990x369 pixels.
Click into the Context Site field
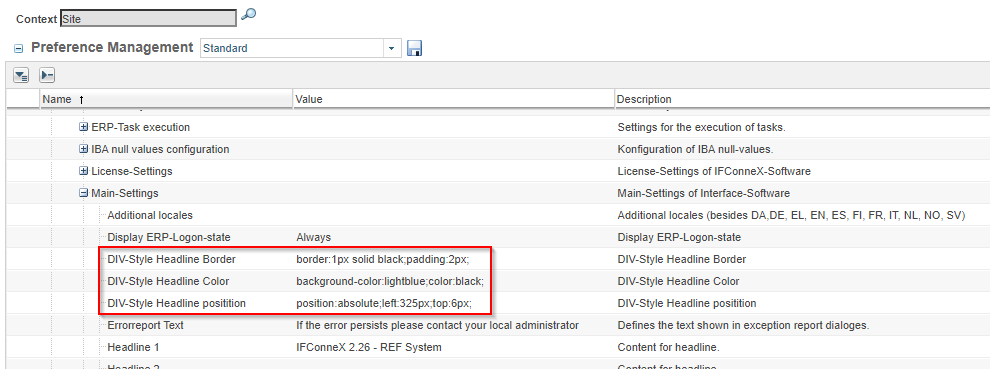148,18
